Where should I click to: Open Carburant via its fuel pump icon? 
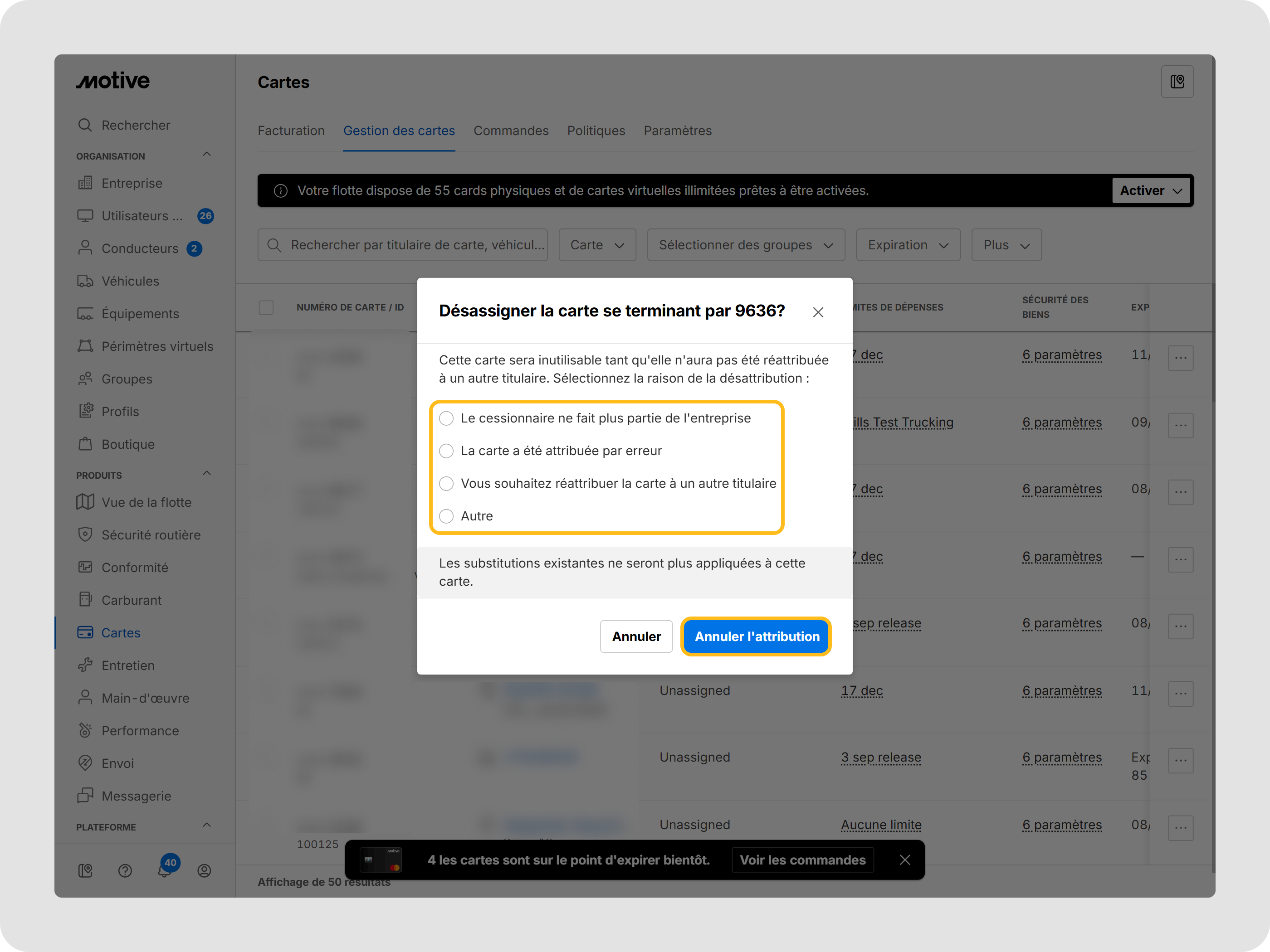pos(85,600)
